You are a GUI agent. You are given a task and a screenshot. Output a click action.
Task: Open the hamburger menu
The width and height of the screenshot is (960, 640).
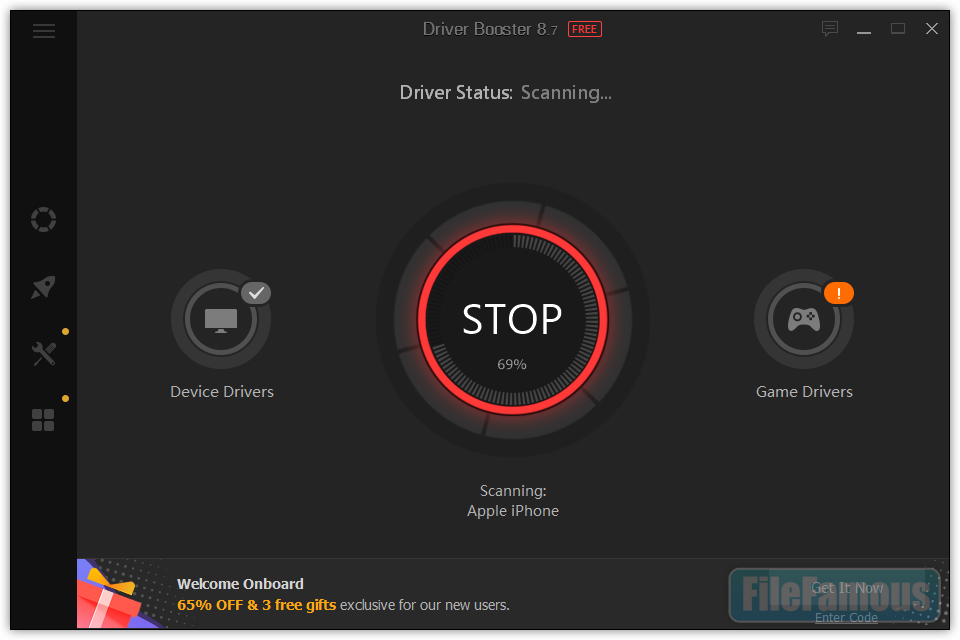(x=43, y=31)
